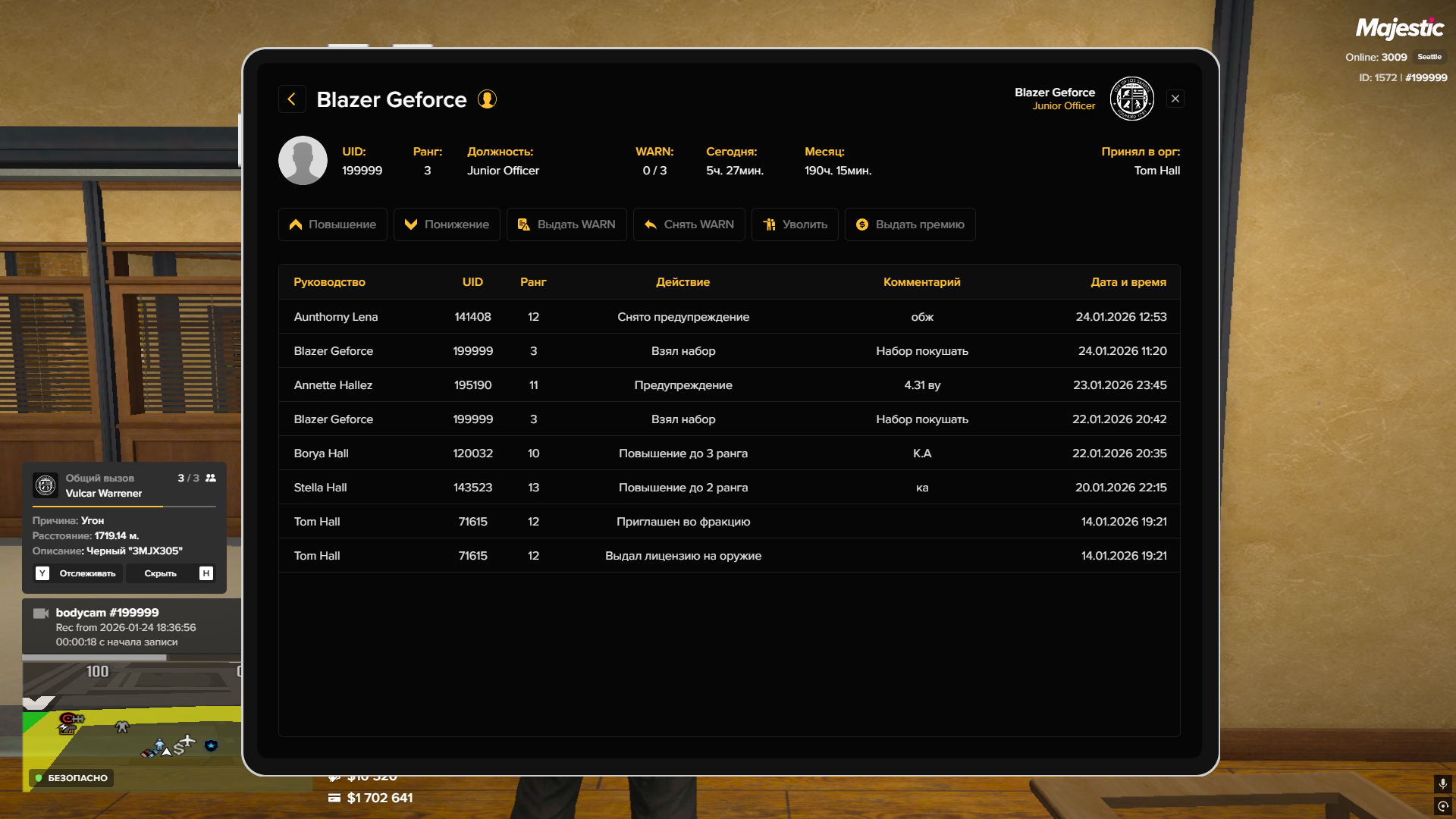Click the back arrow next to Blazer Geforce
Screen dimensions: 1456x819
point(292,99)
